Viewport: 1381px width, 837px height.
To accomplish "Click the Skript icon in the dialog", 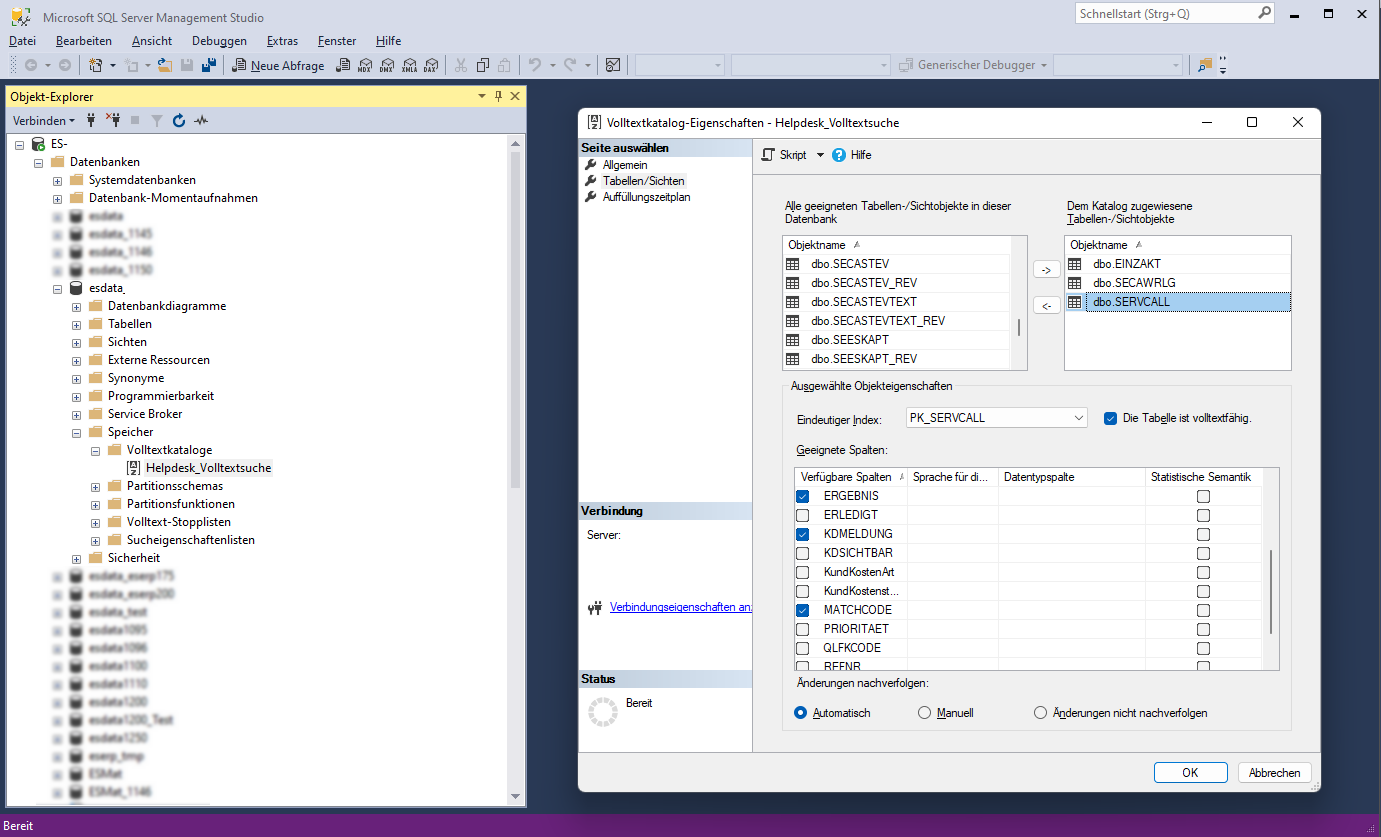I will [768, 155].
